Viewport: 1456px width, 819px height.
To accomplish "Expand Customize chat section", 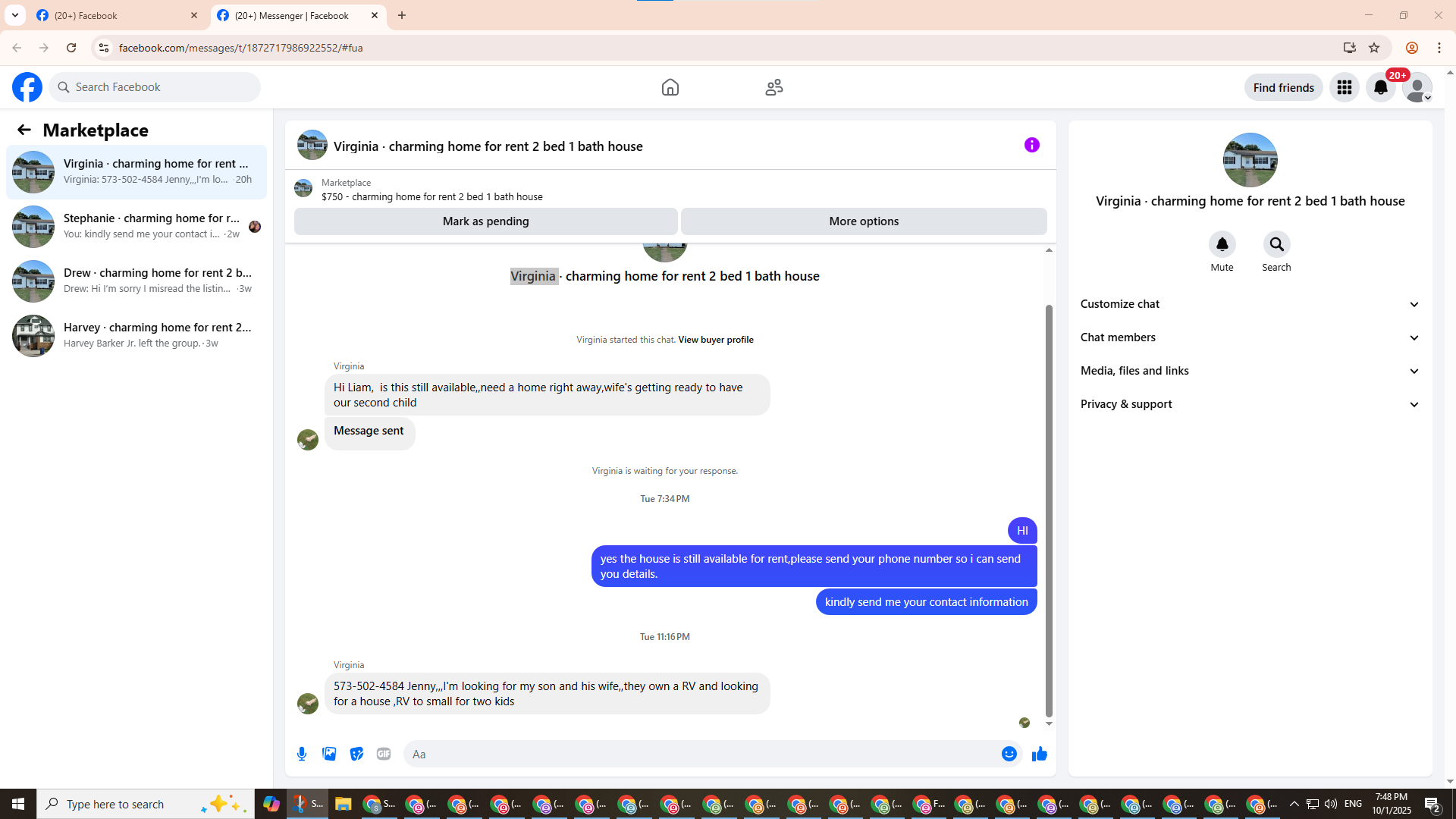I will pyautogui.click(x=1250, y=304).
